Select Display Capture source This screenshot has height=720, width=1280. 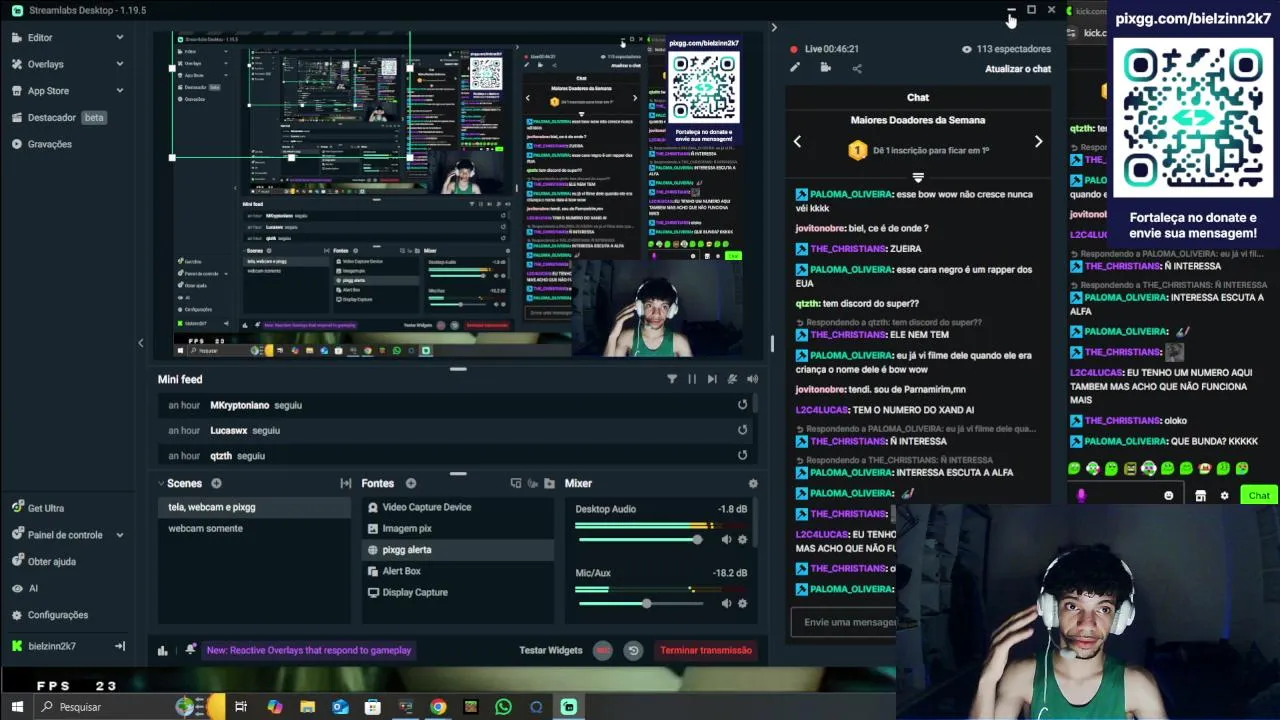click(x=457, y=592)
